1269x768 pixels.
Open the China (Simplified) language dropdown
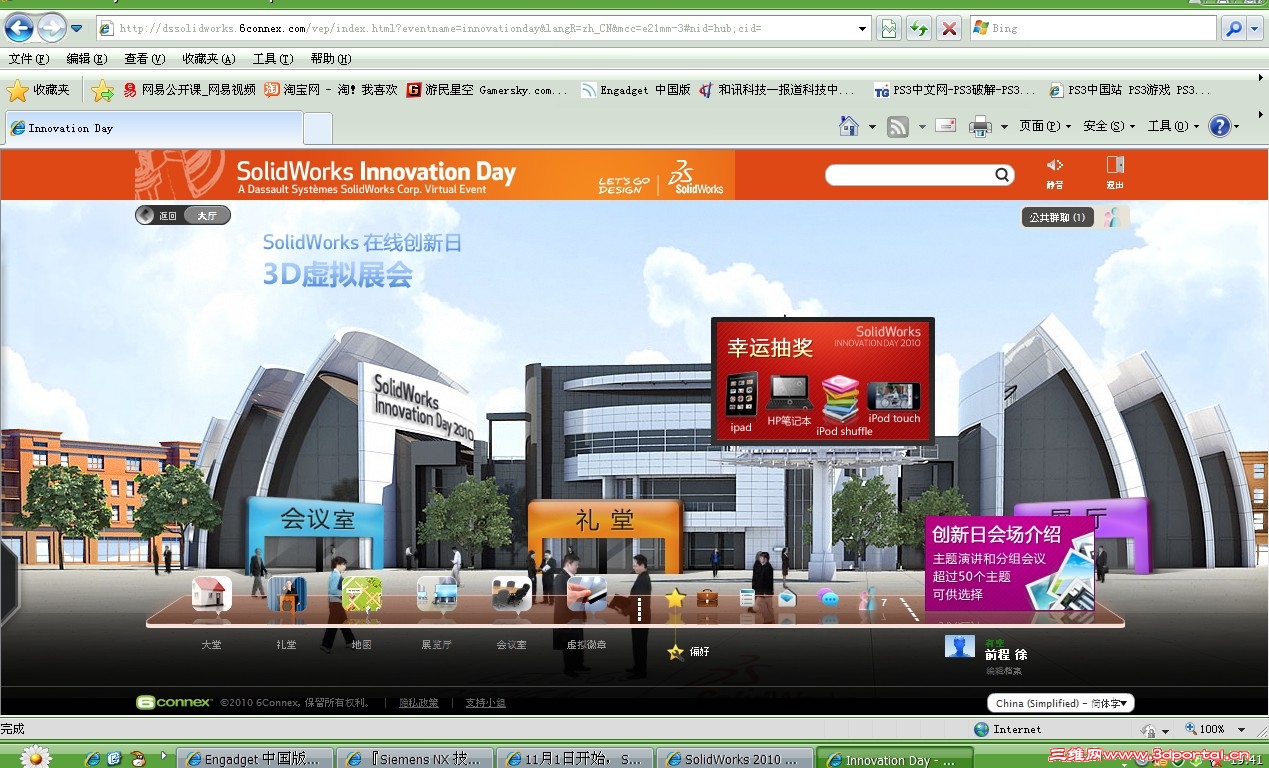tap(1061, 703)
